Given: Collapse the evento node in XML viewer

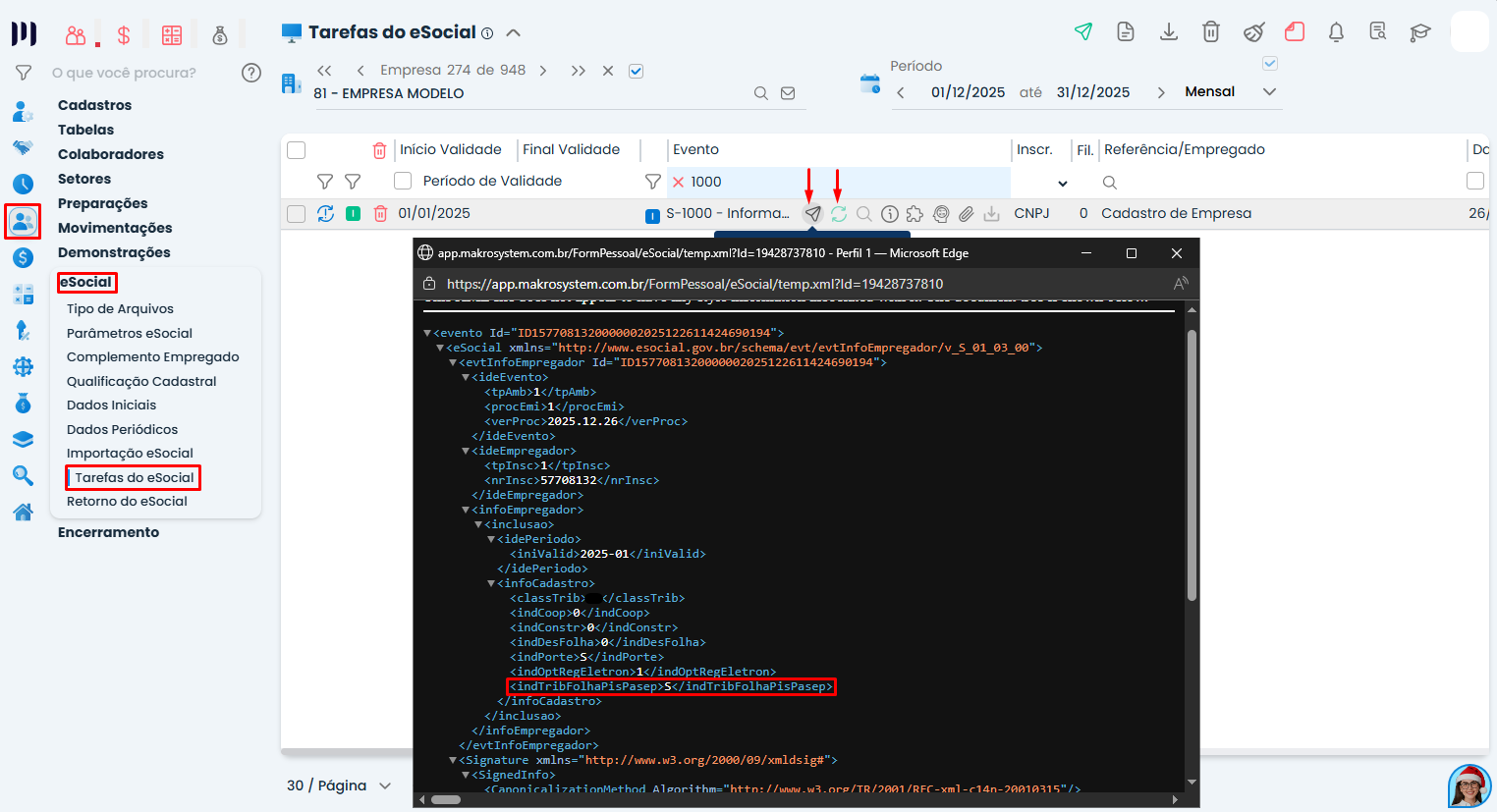Looking at the screenshot, I should pos(427,333).
